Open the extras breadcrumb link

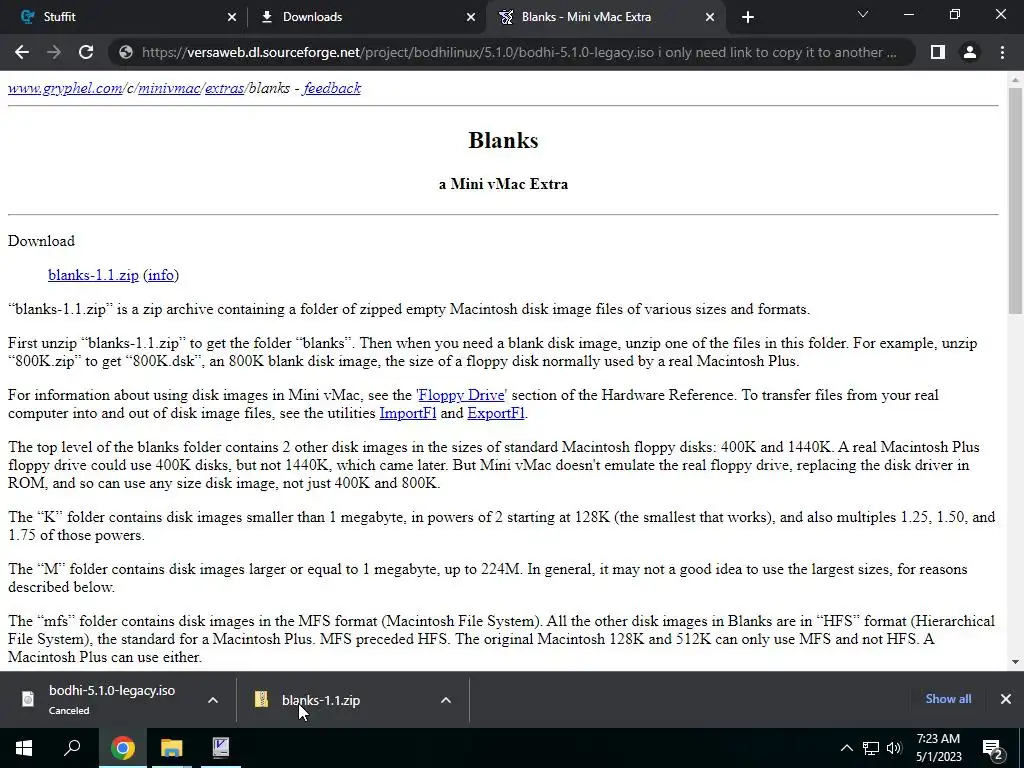click(x=225, y=88)
